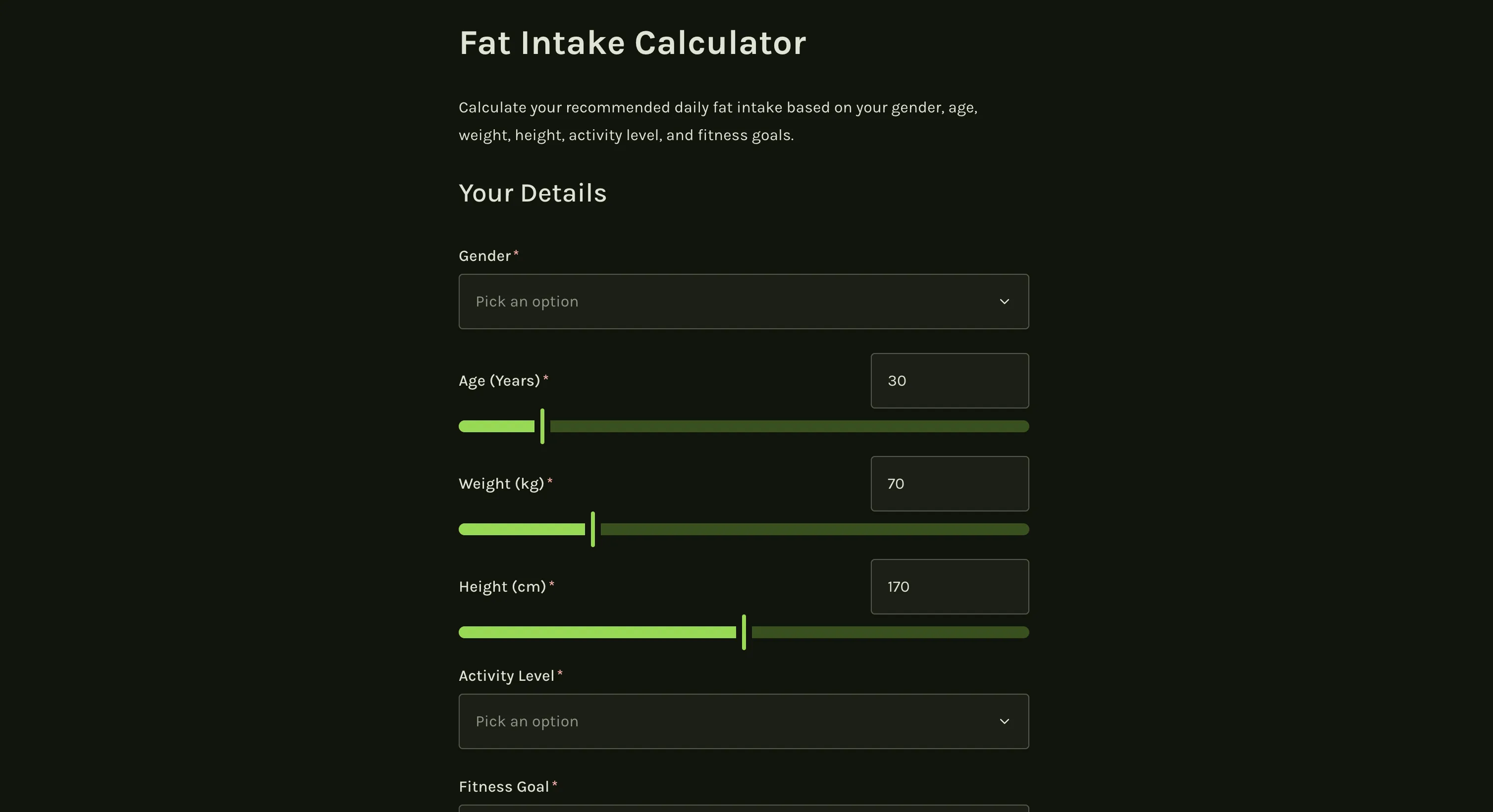Click the Age slider handle
Image resolution: width=1493 pixels, height=812 pixels.
coord(542,426)
